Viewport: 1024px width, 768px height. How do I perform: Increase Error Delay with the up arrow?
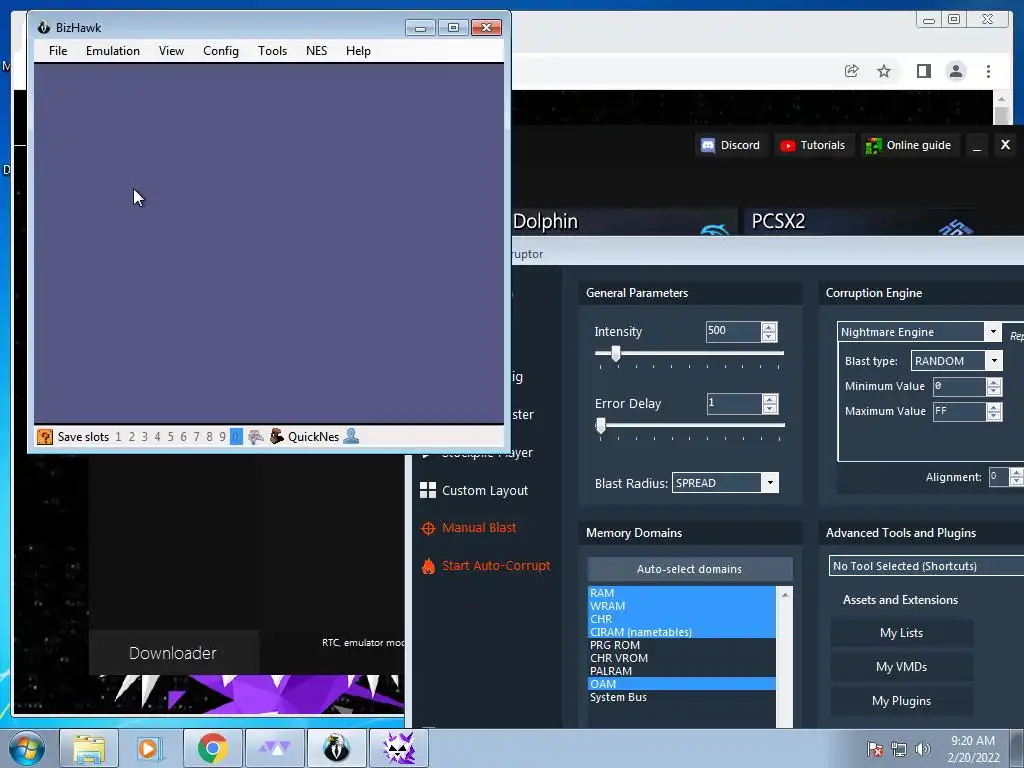pos(770,400)
